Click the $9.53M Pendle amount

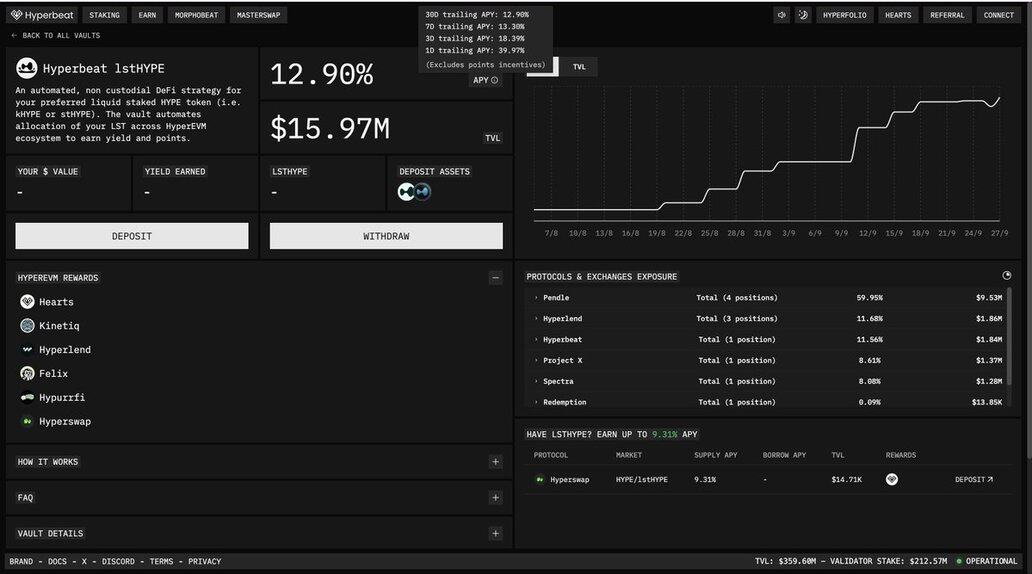[x=989, y=298]
